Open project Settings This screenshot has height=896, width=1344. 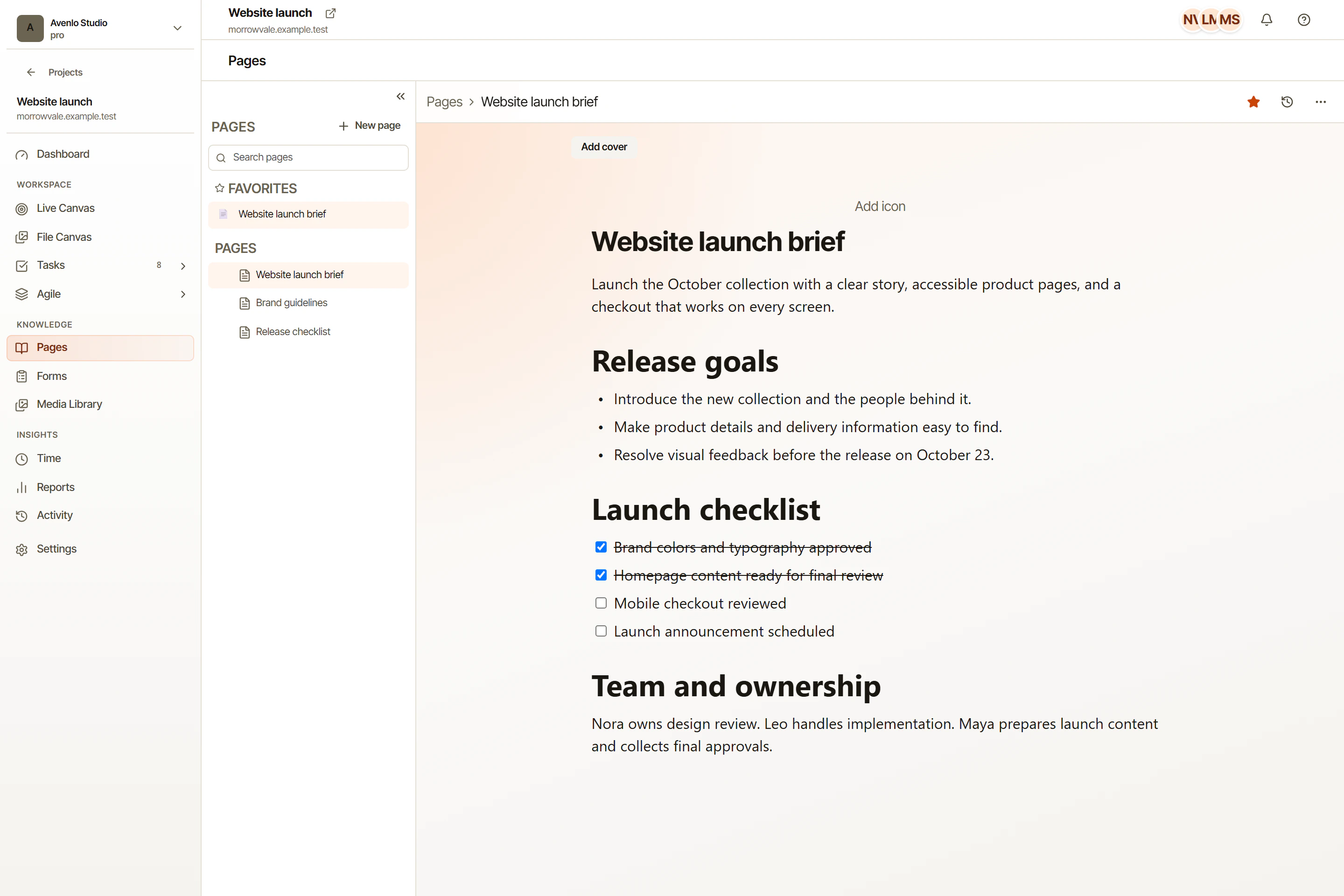pyautogui.click(x=101, y=549)
